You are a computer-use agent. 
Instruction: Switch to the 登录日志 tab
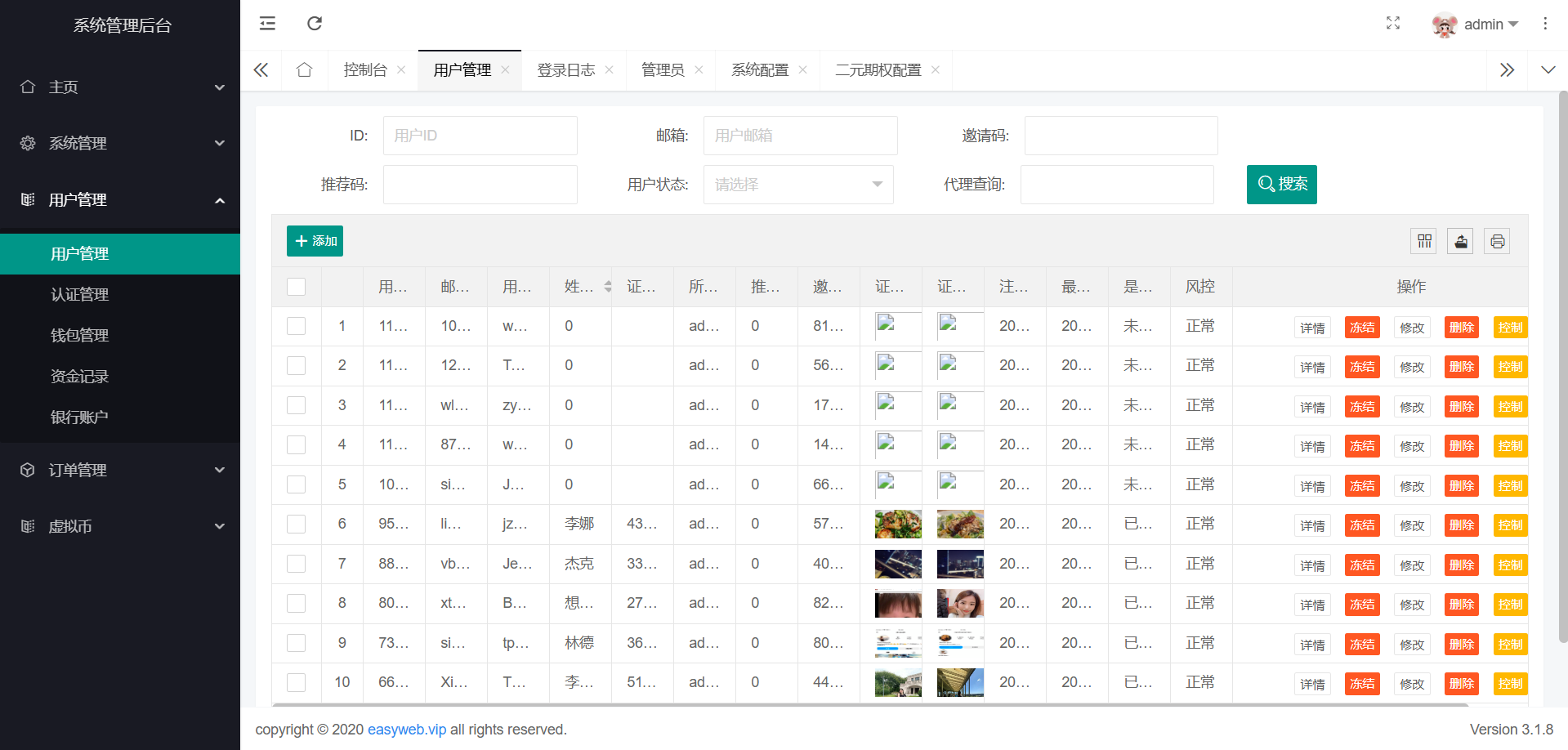tap(565, 70)
